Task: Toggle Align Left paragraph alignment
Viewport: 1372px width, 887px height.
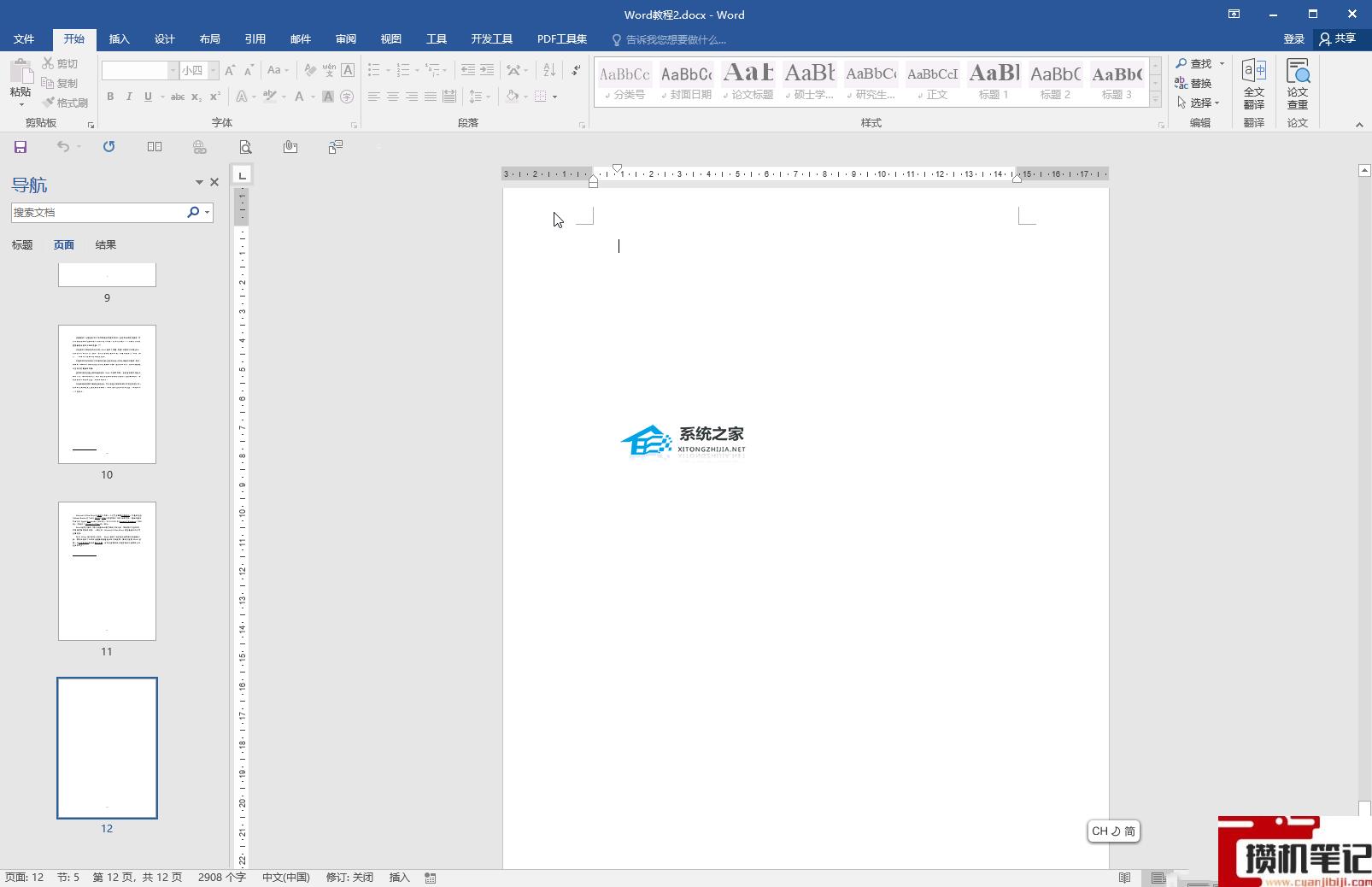Action: pyautogui.click(x=374, y=97)
